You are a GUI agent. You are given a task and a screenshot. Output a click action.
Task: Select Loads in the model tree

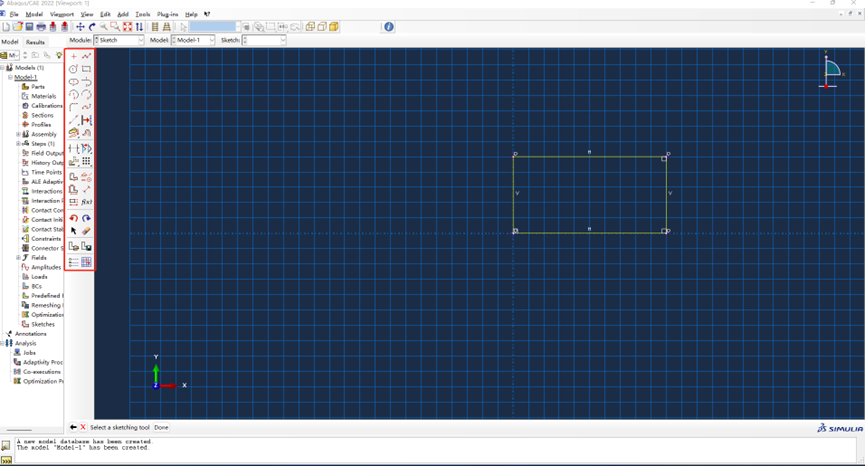point(39,277)
